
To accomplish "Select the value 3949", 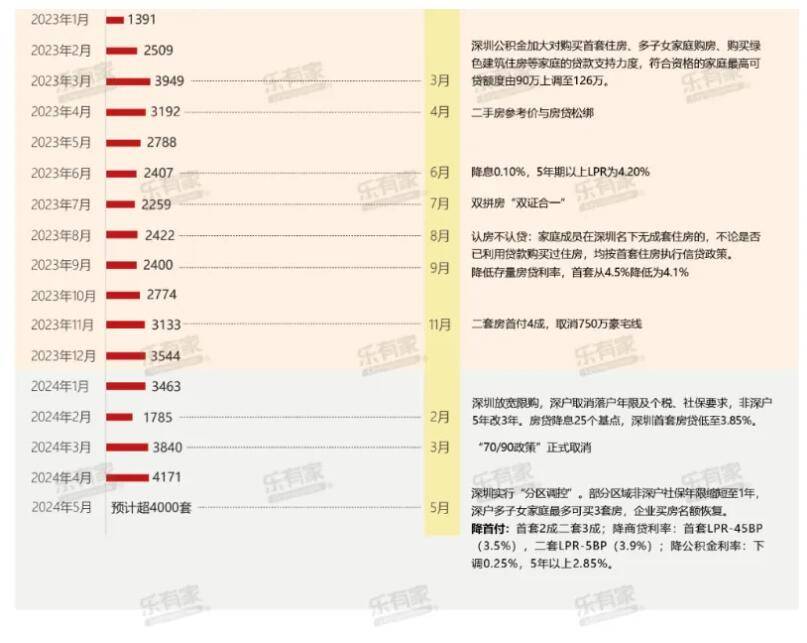I will [x=169, y=81].
